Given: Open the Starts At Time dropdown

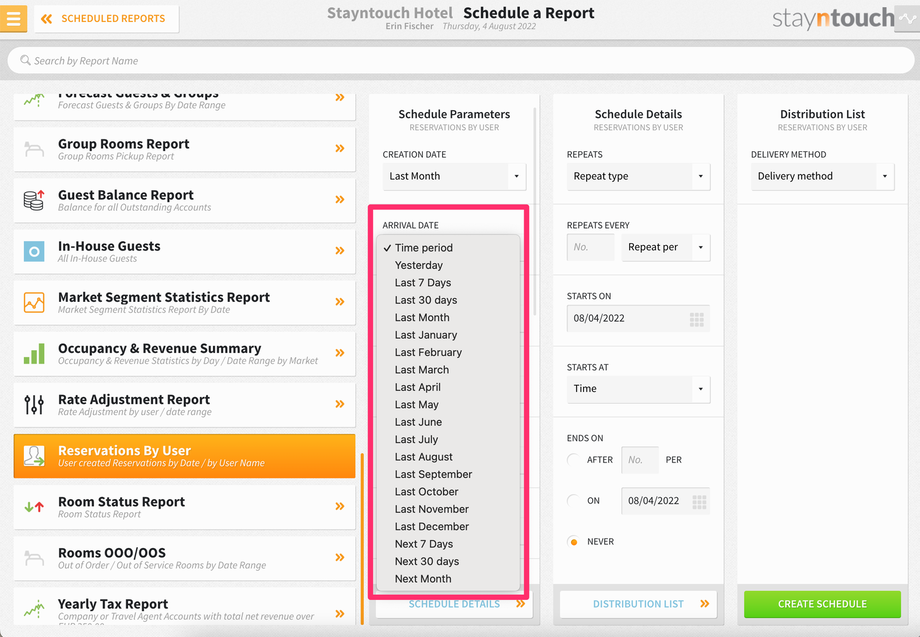Looking at the screenshot, I should click(x=638, y=389).
